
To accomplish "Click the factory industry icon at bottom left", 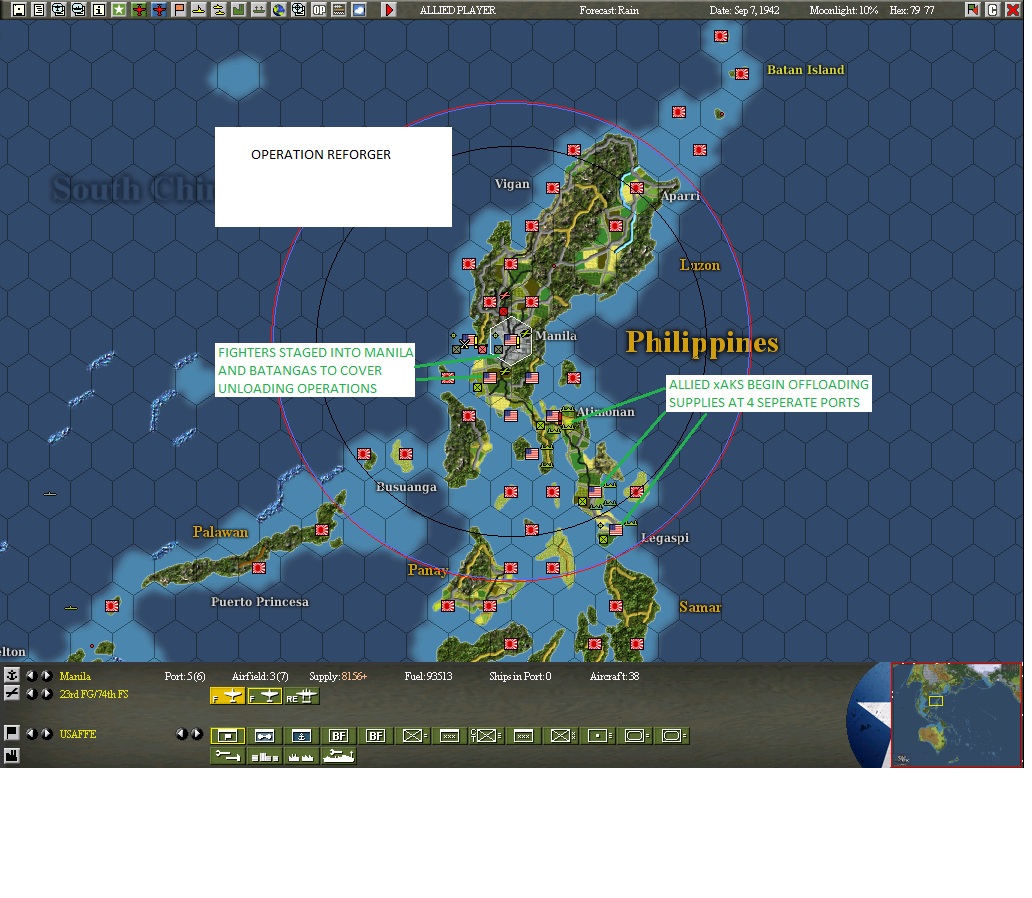I will click(11, 755).
